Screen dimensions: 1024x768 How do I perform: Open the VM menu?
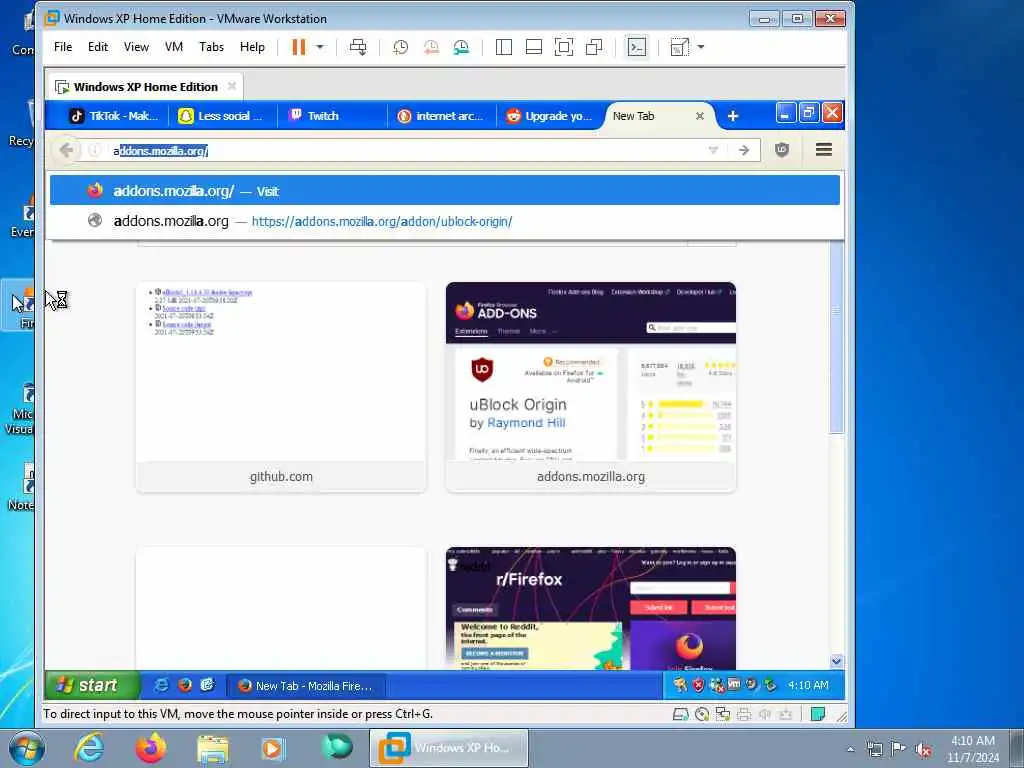pyautogui.click(x=174, y=47)
